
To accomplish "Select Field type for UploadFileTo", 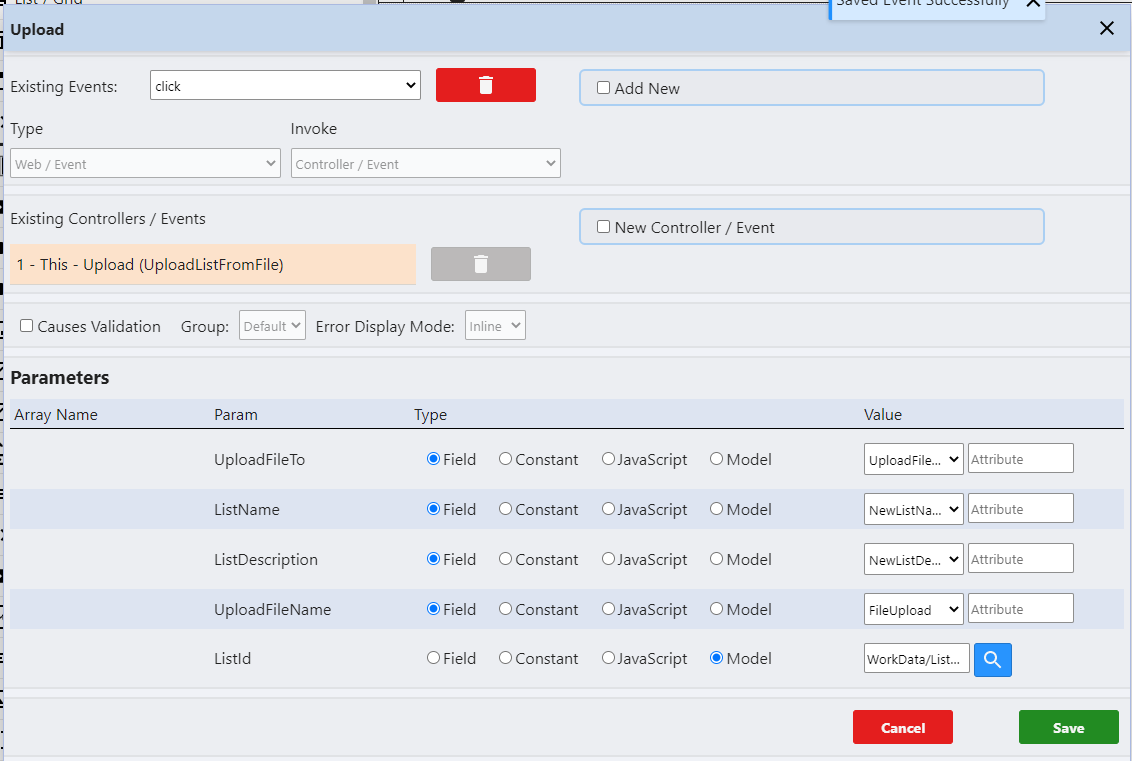I will 433,458.
